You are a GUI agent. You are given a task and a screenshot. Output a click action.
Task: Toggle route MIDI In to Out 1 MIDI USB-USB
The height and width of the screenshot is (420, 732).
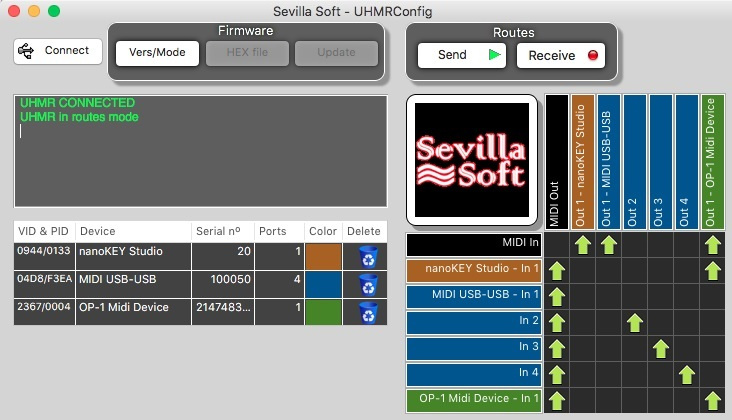pos(609,245)
